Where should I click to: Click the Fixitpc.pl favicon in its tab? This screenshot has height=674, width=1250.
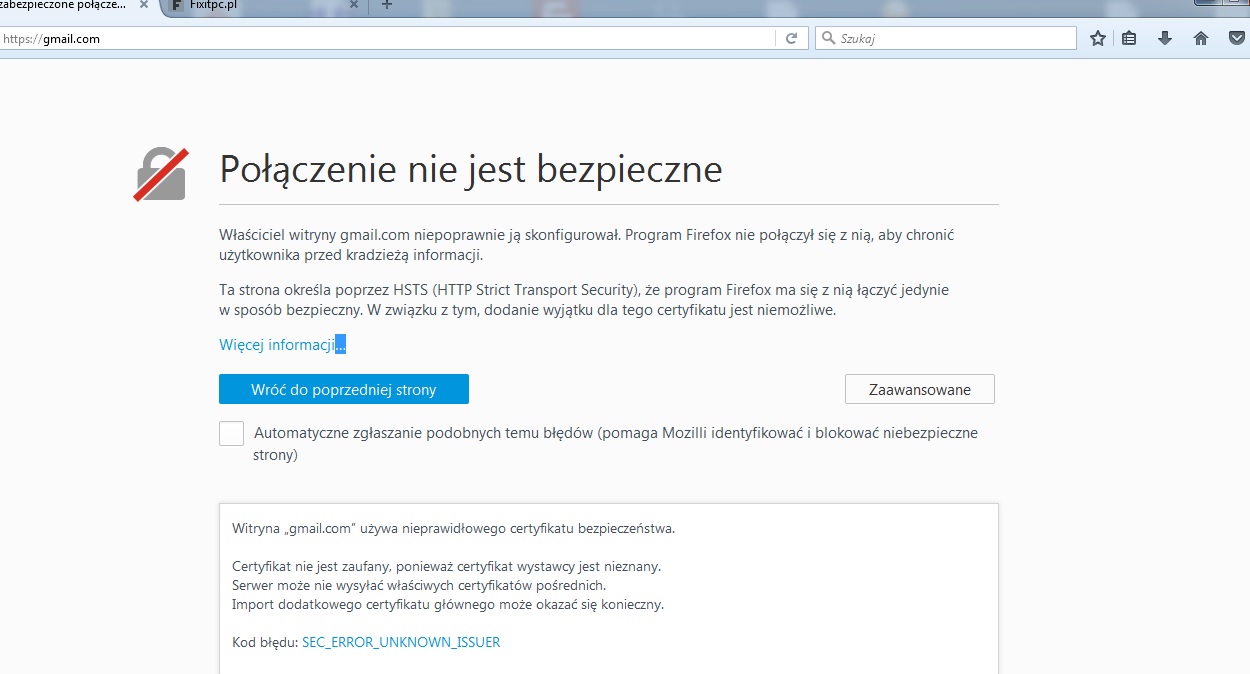176,5
